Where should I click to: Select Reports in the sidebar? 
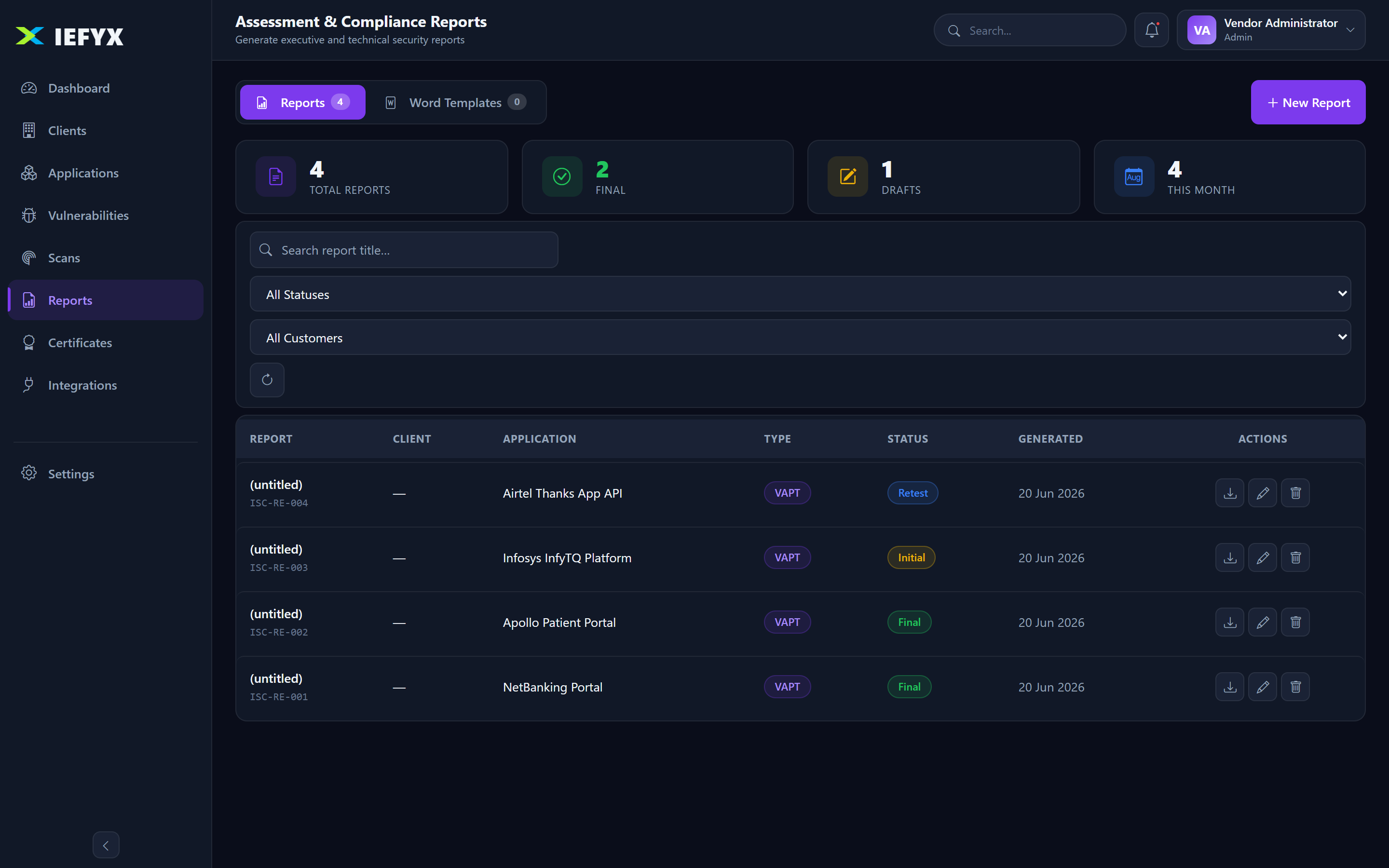click(106, 300)
